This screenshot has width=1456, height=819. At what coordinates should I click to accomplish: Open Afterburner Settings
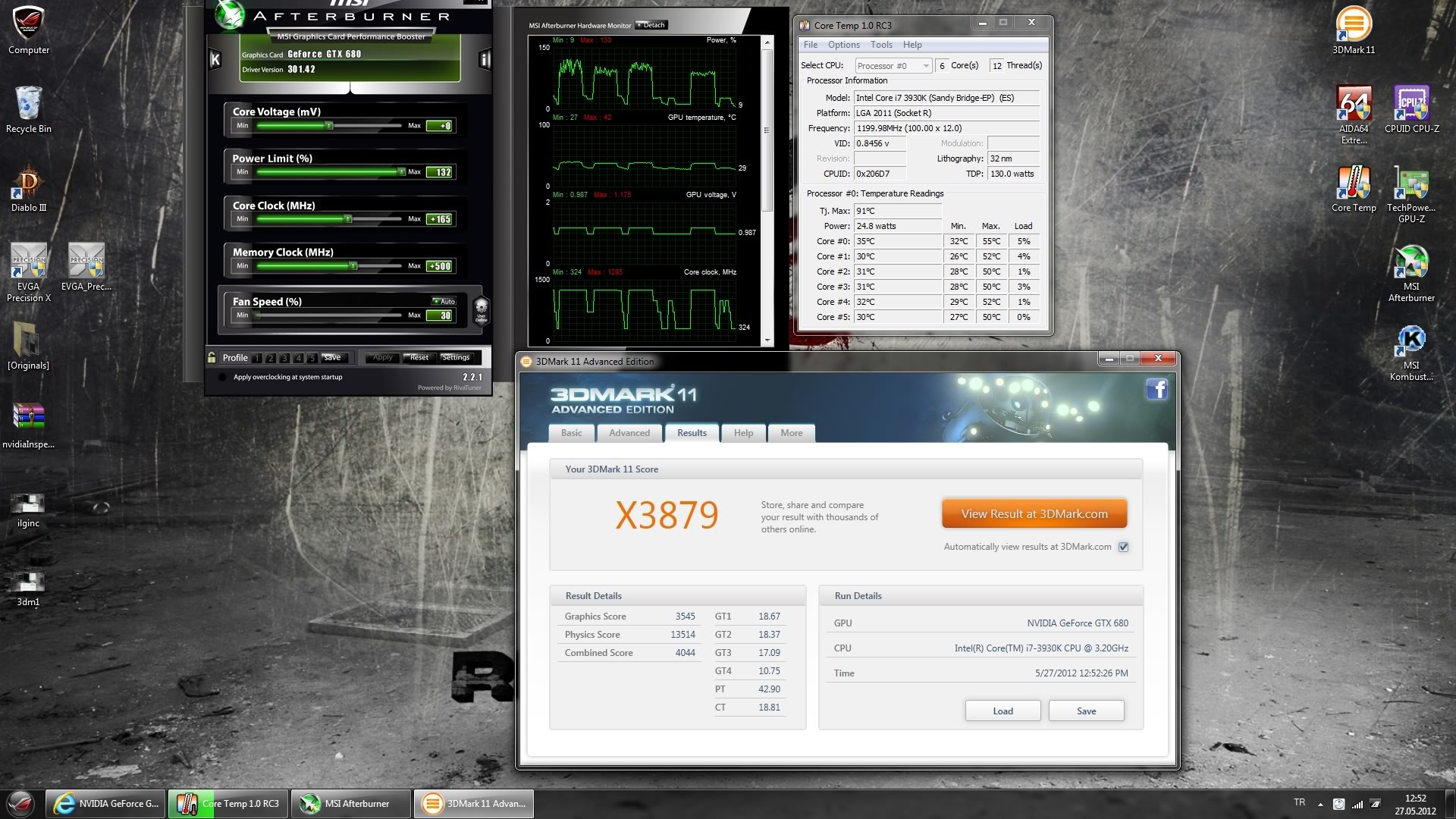(x=456, y=357)
